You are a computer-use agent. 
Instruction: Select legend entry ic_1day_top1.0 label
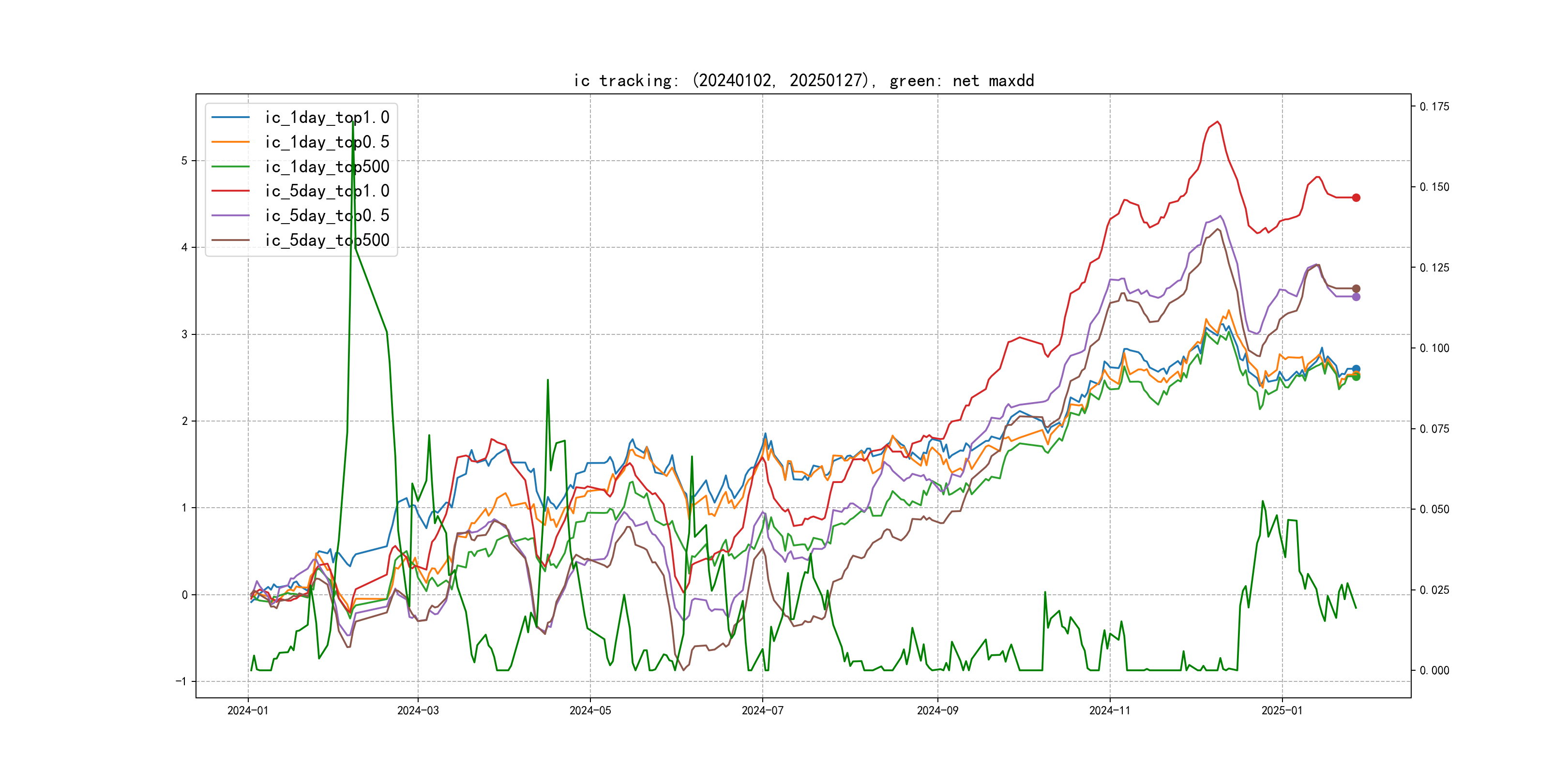327,118
